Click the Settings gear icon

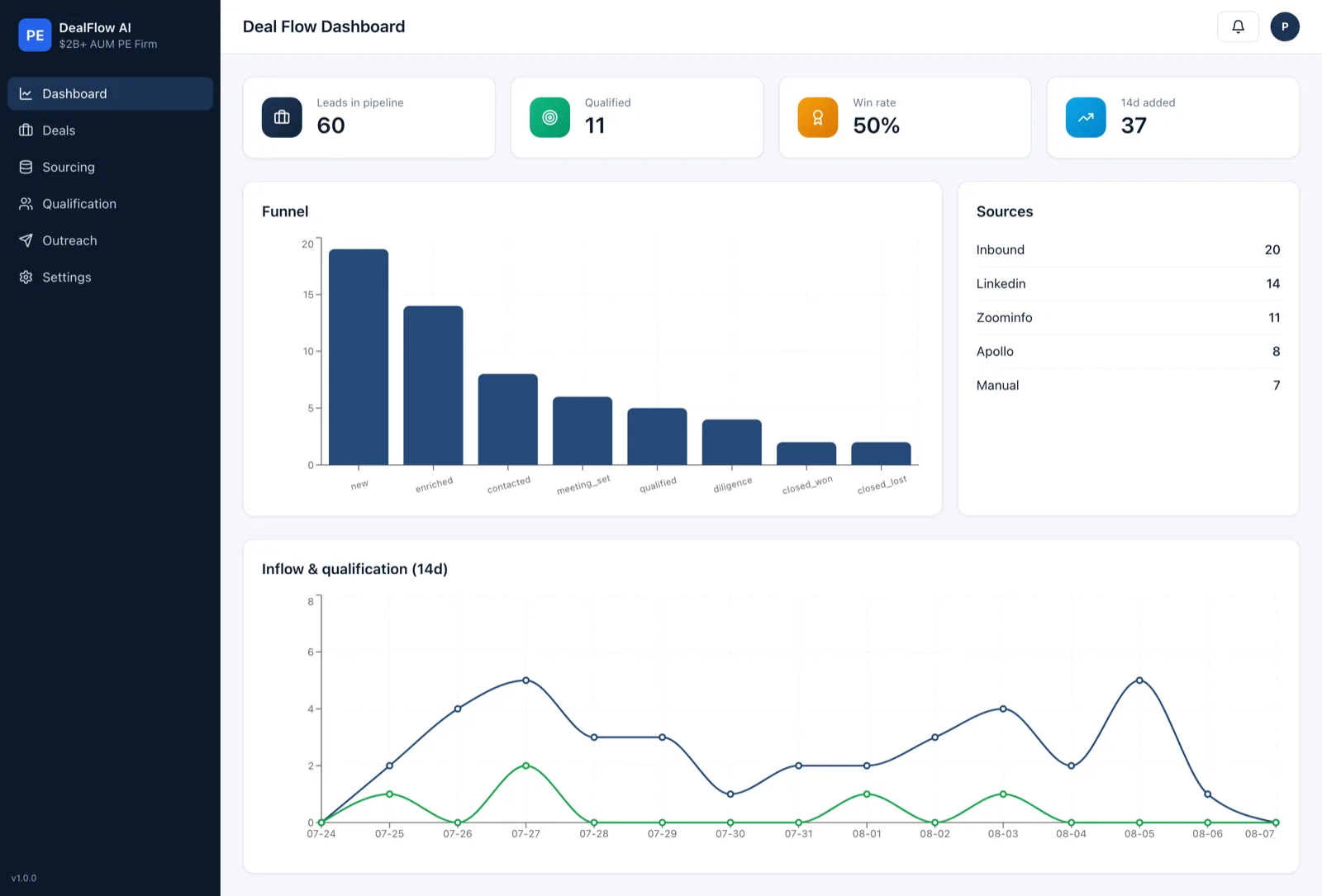[x=26, y=277]
